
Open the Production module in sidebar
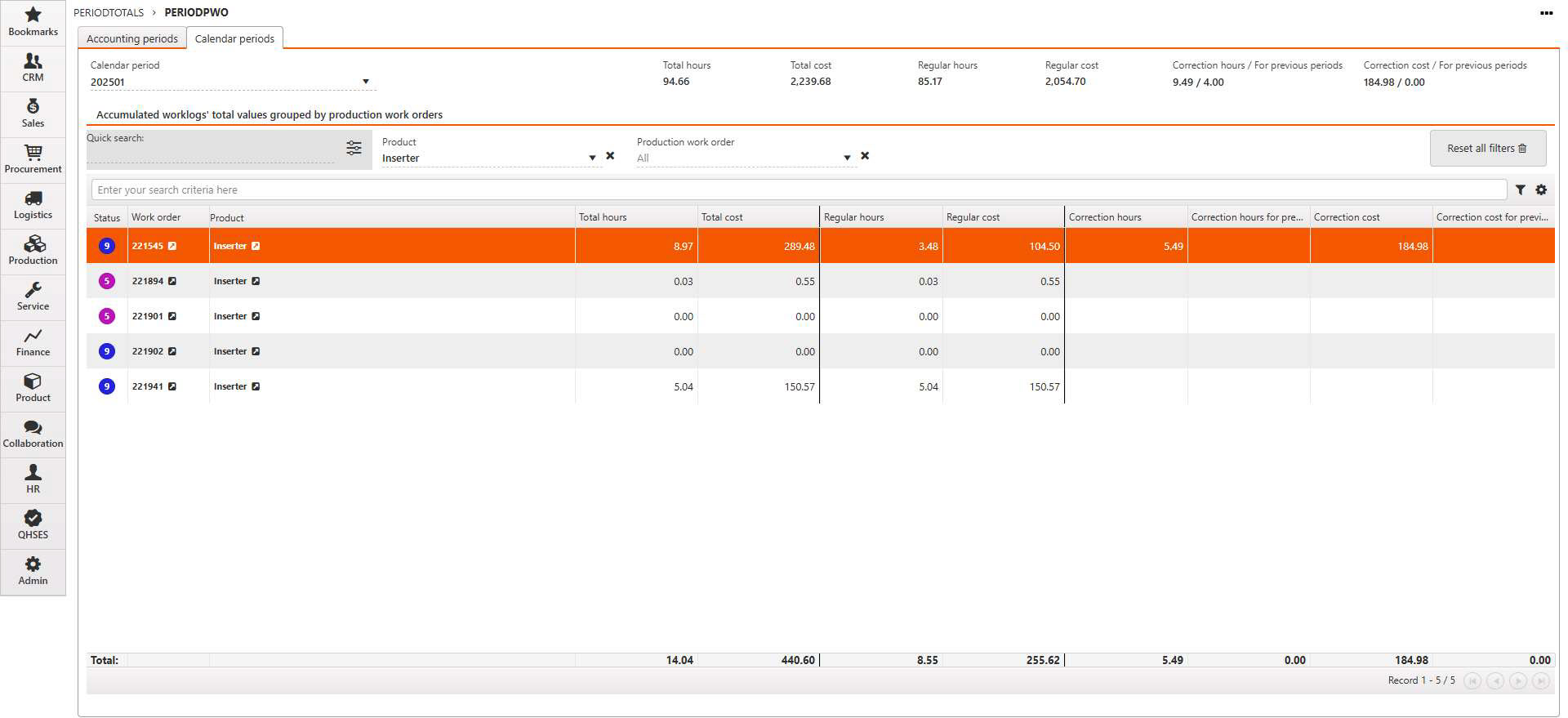pyautogui.click(x=33, y=250)
